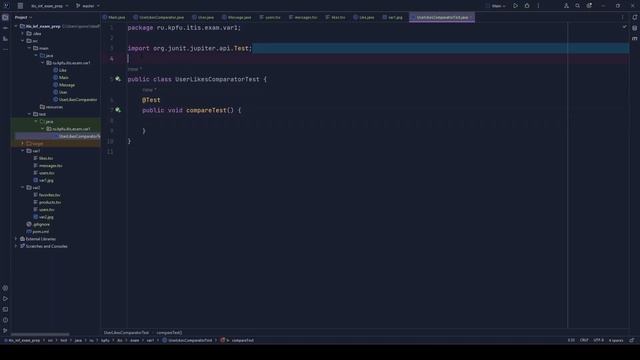This screenshot has width=640, height=360.
Task: Select var1.jpg in the project tree
Action: tap(43, 180)
